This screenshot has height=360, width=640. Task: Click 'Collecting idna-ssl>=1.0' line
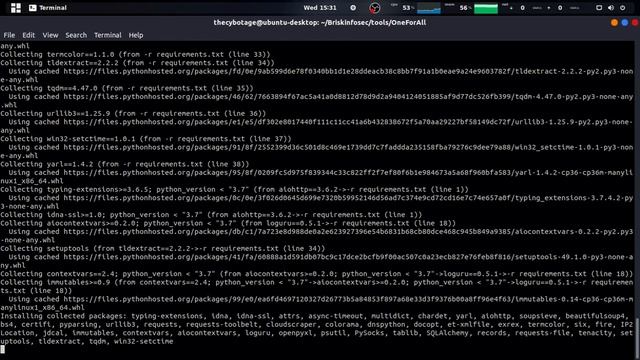[211, 215]
